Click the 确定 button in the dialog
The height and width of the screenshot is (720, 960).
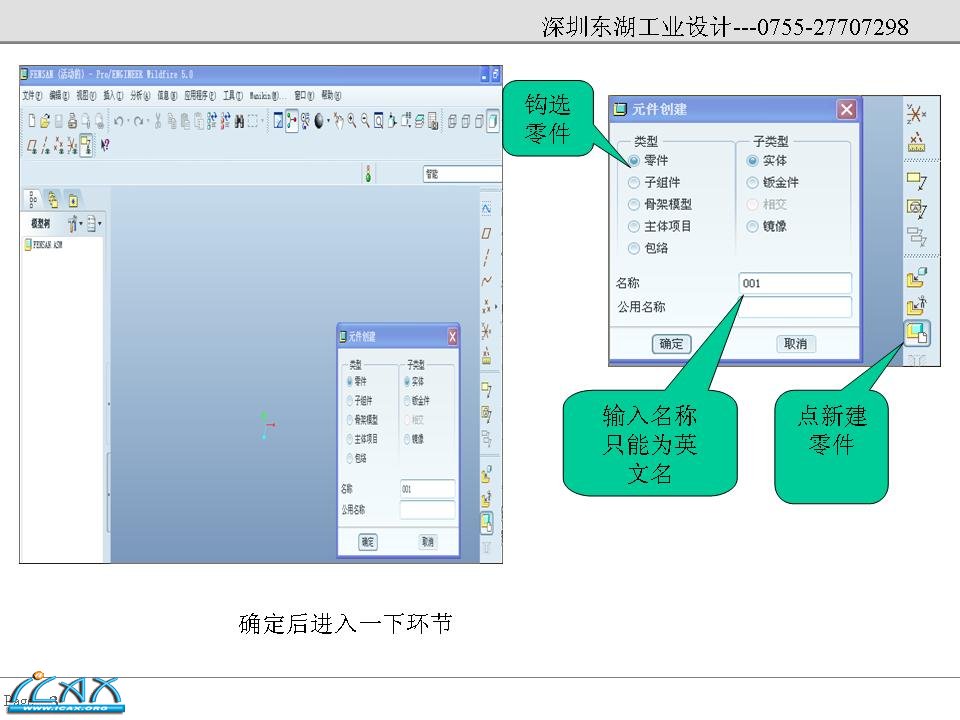coord(670,344)
